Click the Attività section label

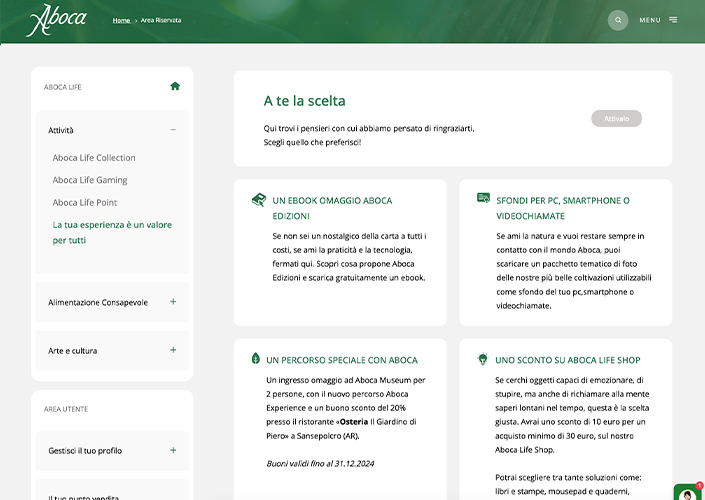click(61, 130)
